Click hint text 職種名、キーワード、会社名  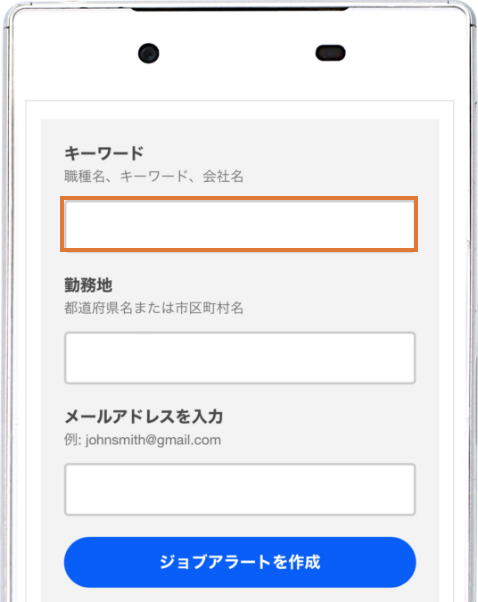154,176
